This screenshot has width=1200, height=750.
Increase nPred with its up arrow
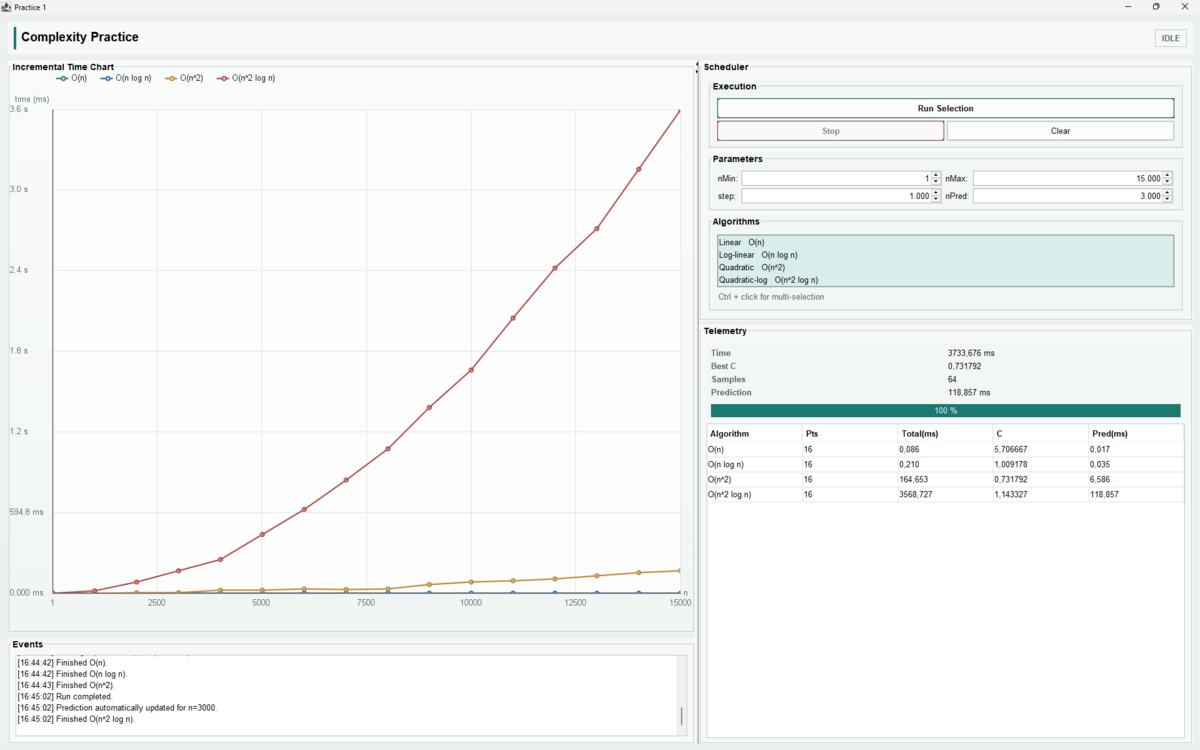1168,193
